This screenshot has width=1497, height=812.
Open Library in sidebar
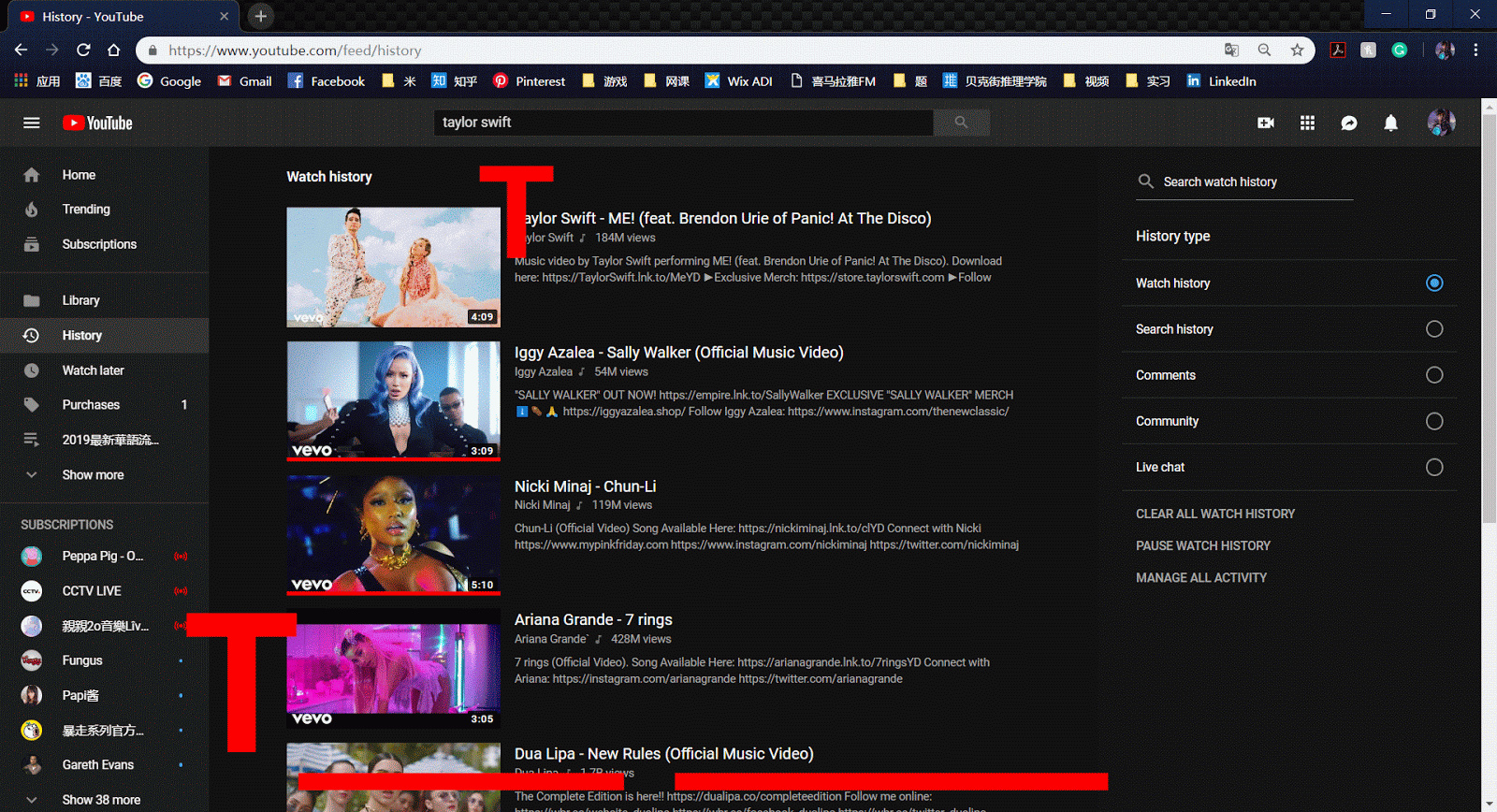pyautogui.click(x=104, y=300)
